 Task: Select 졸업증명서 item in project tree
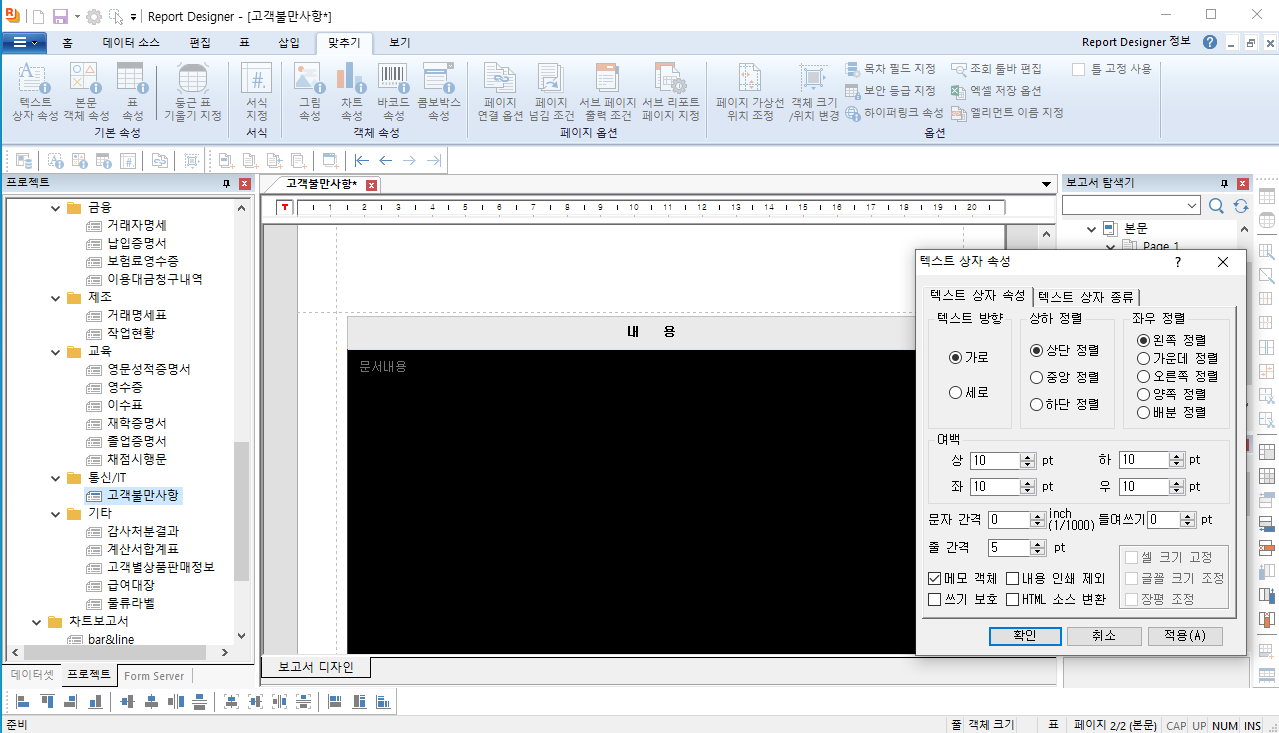tap(137, 442)
